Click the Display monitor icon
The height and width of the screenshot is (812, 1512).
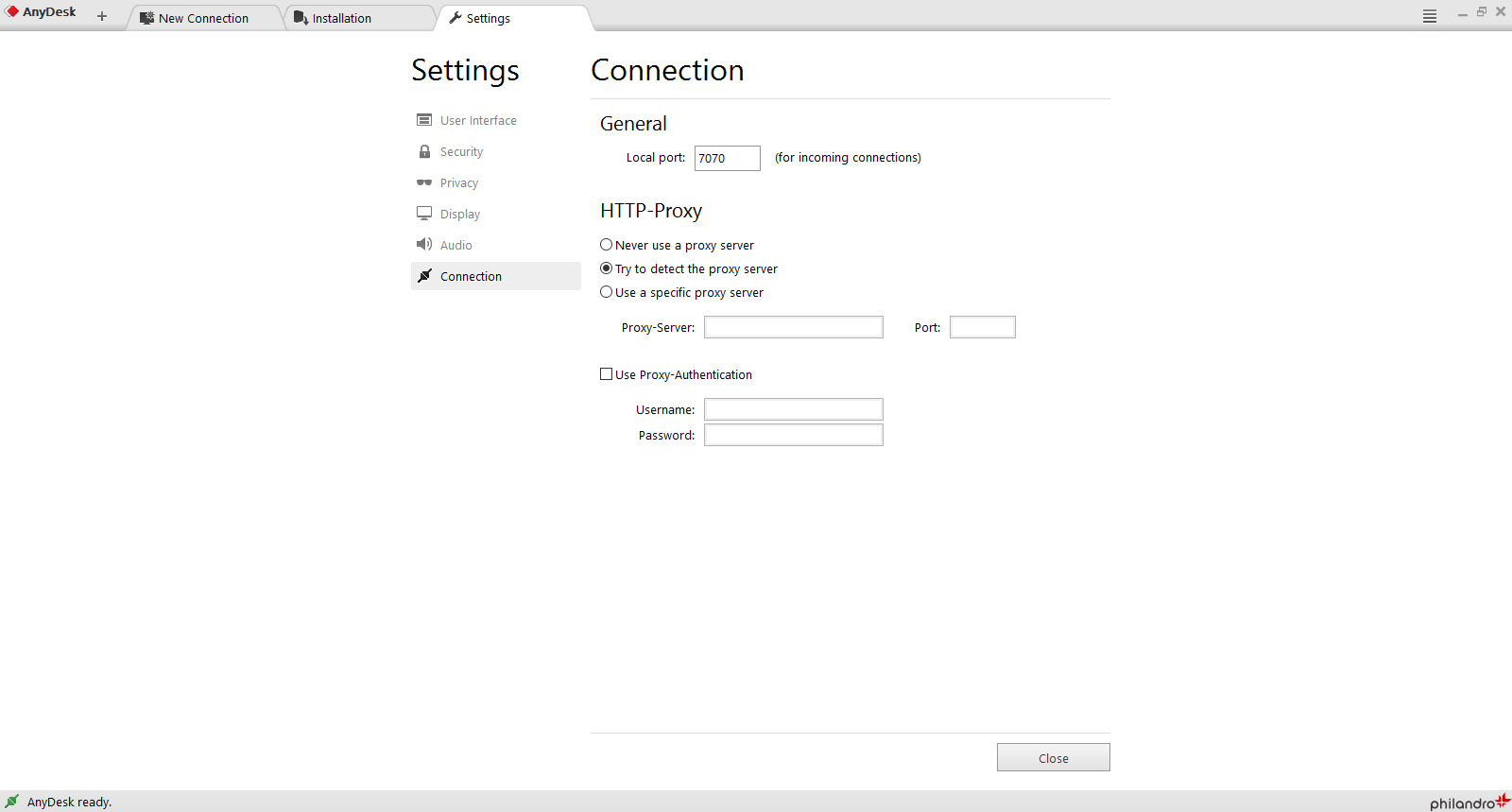click(x=424, y=214)
